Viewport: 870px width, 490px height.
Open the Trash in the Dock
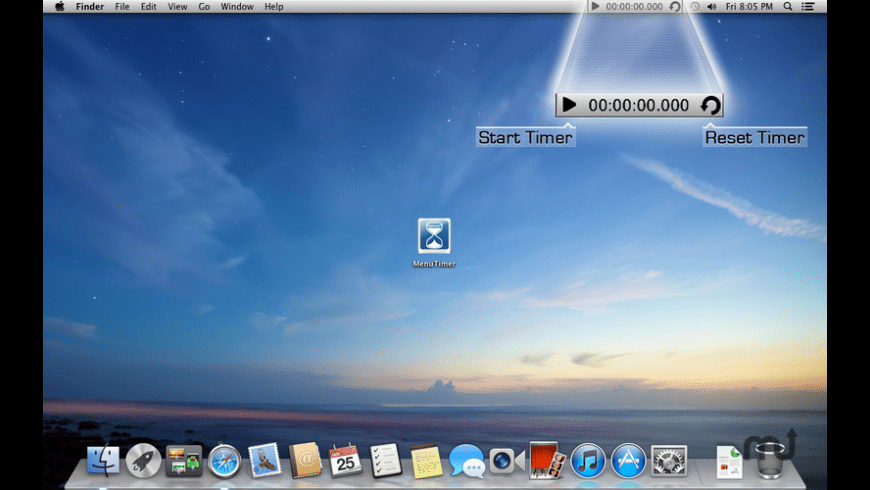pos(768,461)
